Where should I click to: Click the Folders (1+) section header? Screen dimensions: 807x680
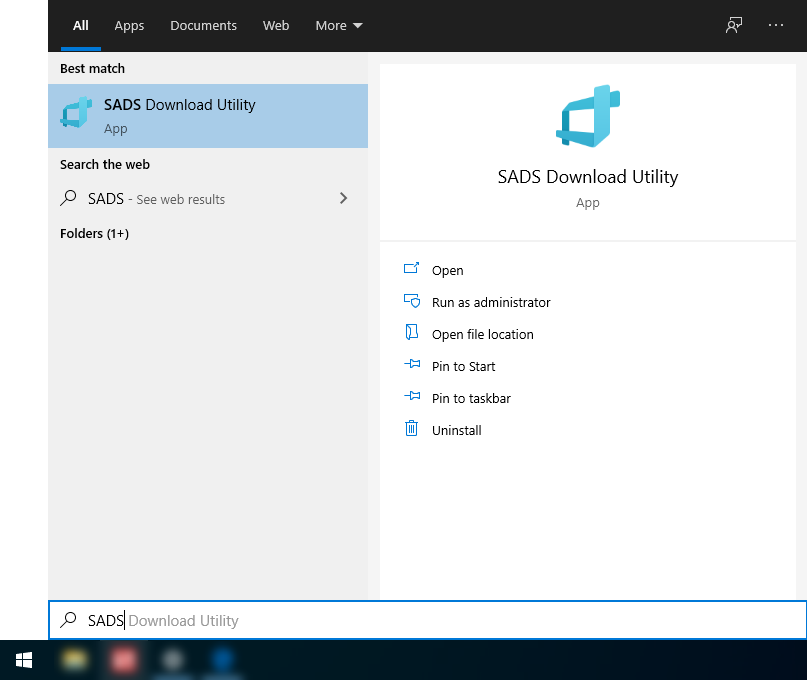94,233
